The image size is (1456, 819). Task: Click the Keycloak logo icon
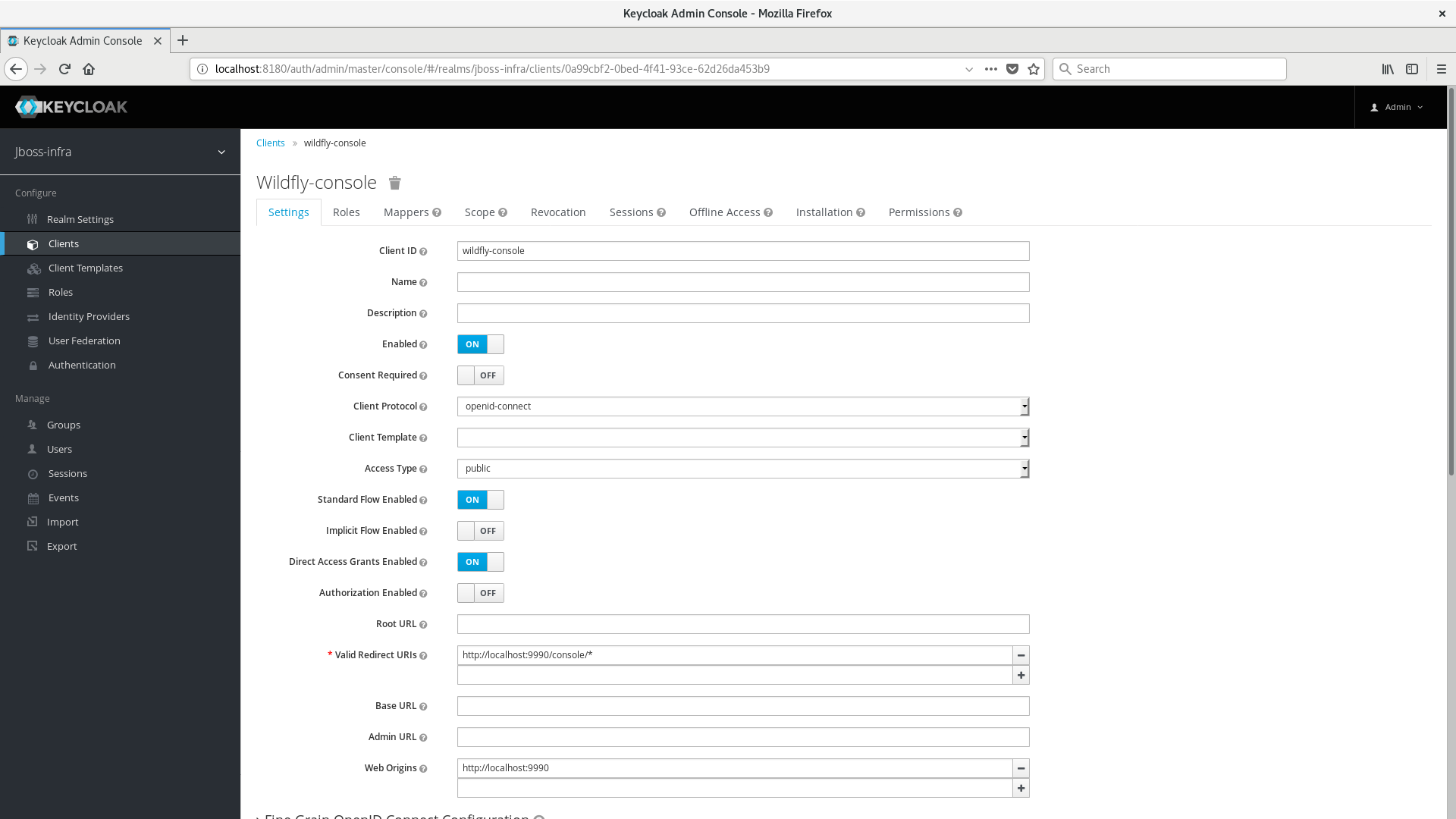(27, 107)
